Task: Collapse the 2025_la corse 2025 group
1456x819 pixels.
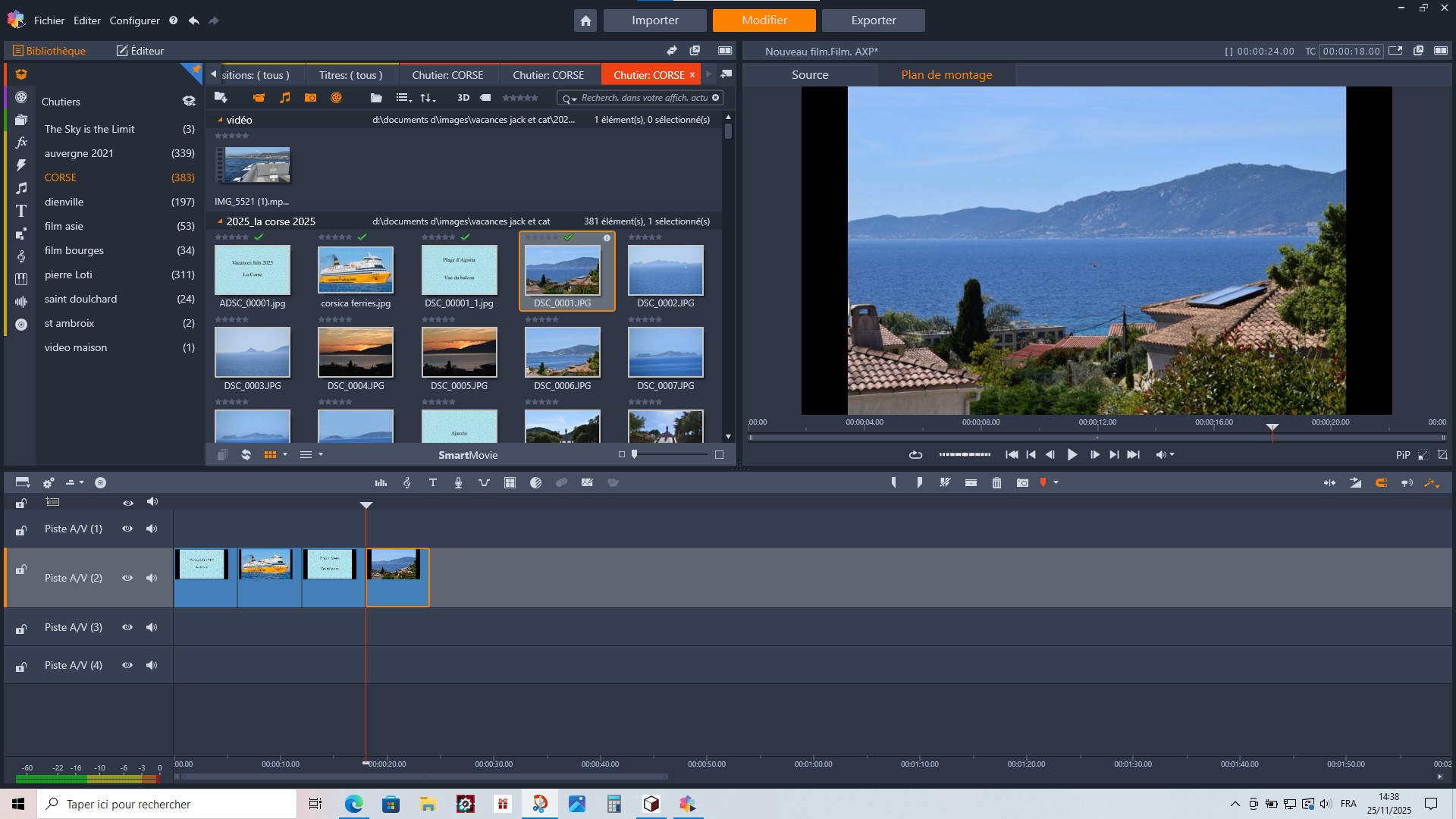Action: point(220,221)
